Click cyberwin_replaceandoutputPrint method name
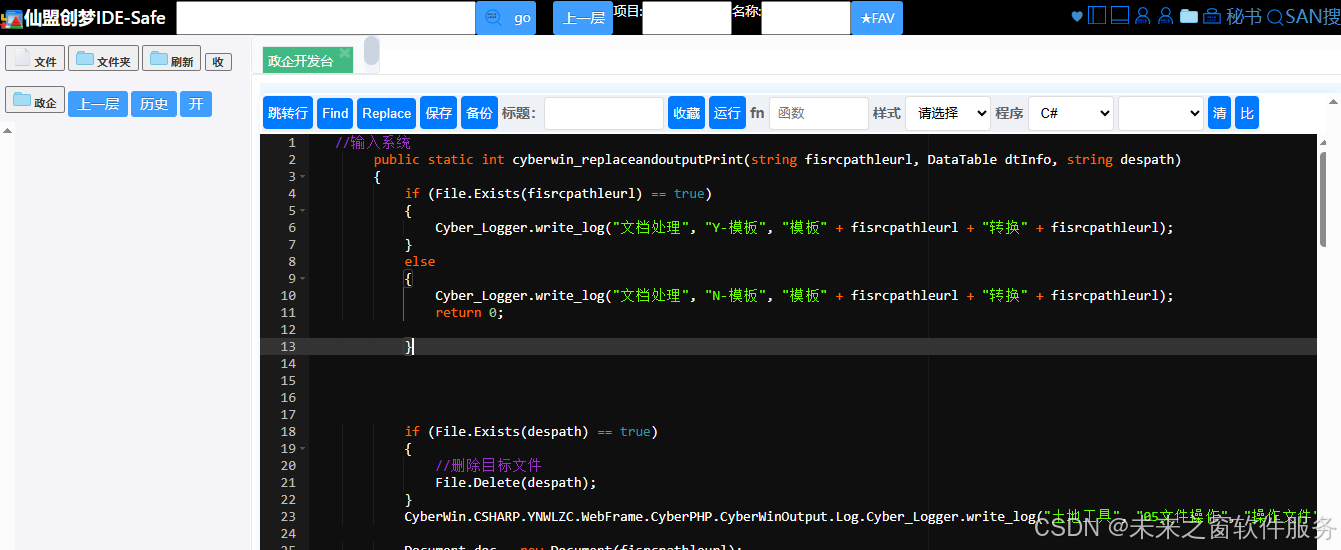The height and width of the screenshot is (550, 1341). point(627,159)
